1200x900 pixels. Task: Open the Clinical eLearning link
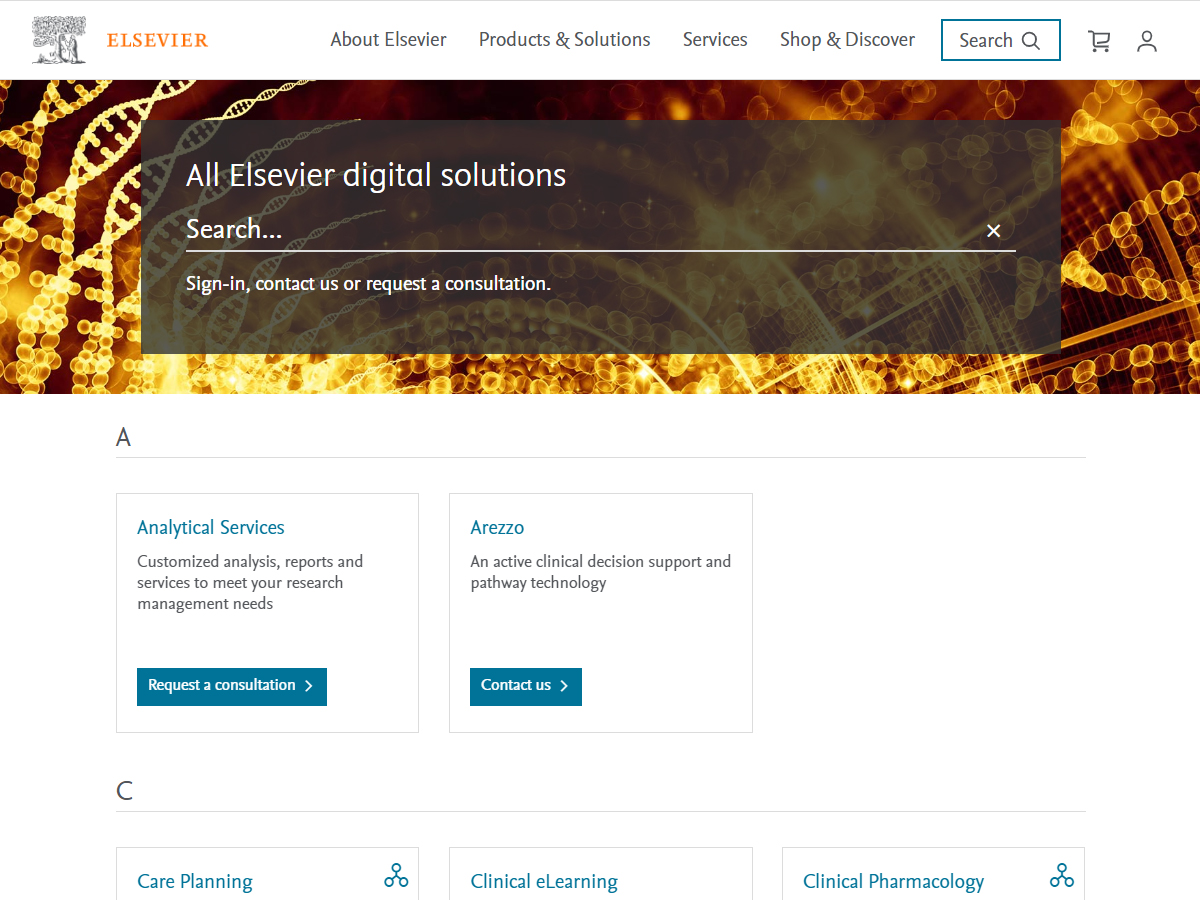(x=544, y=881)
